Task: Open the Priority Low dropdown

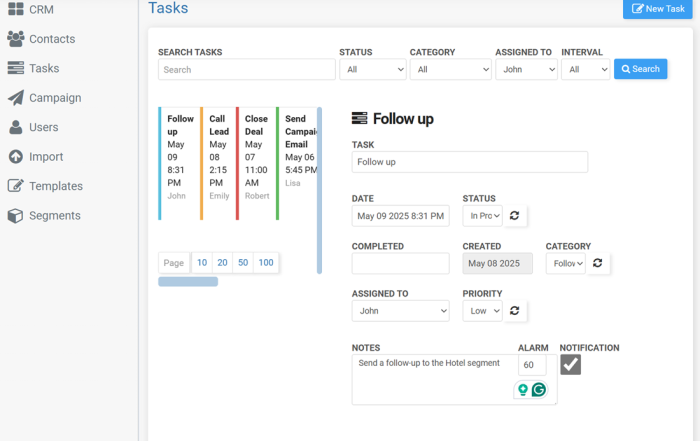Action: [483, 311]
